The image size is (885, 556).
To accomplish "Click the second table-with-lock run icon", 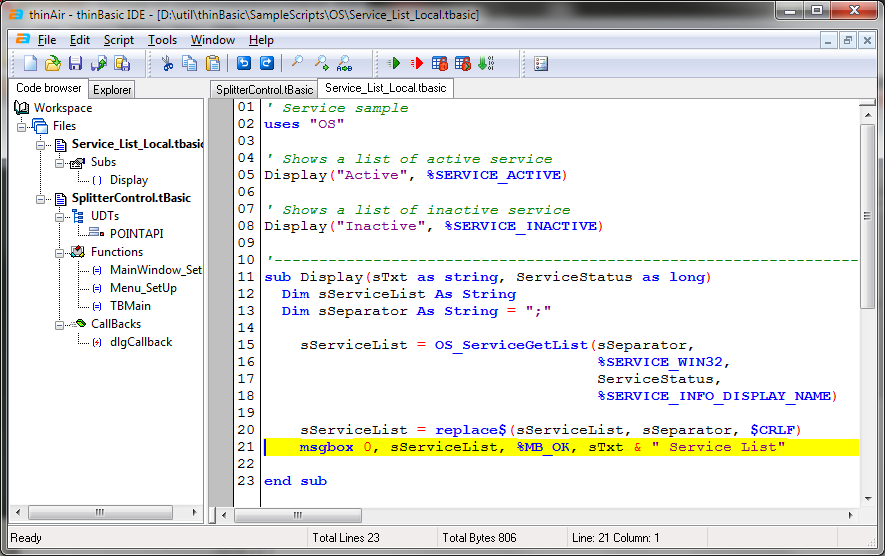I will pos(463,63).
